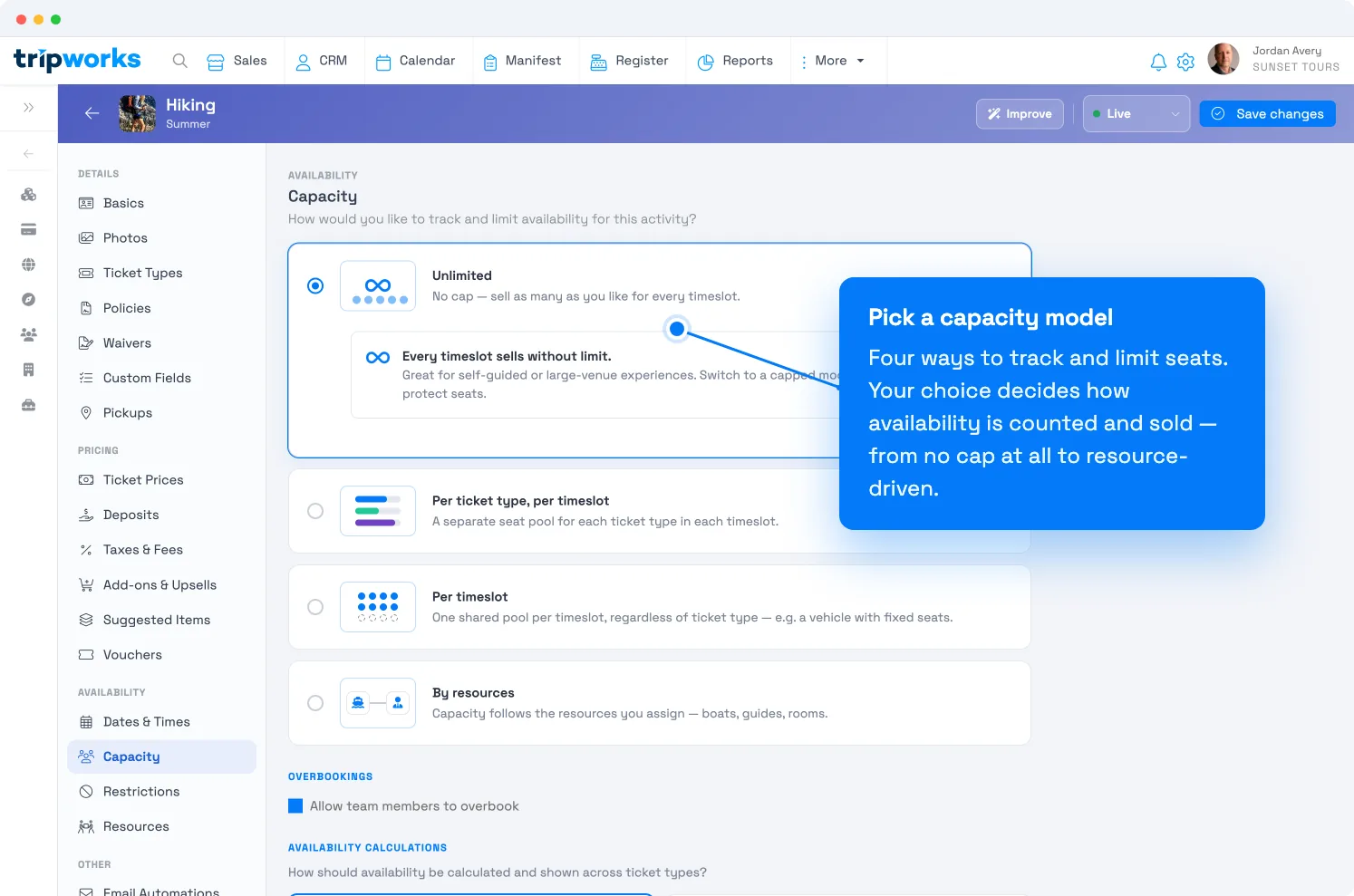Open the Live status dropdown
The height and width of the screenshot is (896, 1354).
point(1136,114)
